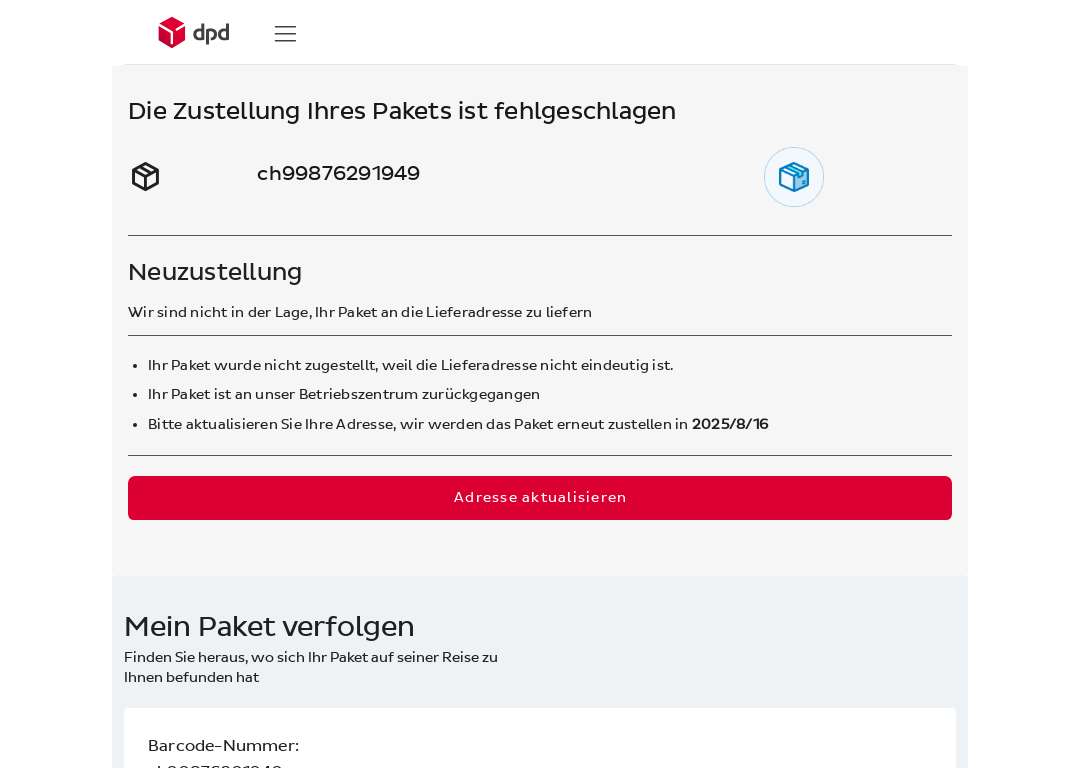Click the black parcel outline icon
The image size is (1080, 768).
pos(145,176)
